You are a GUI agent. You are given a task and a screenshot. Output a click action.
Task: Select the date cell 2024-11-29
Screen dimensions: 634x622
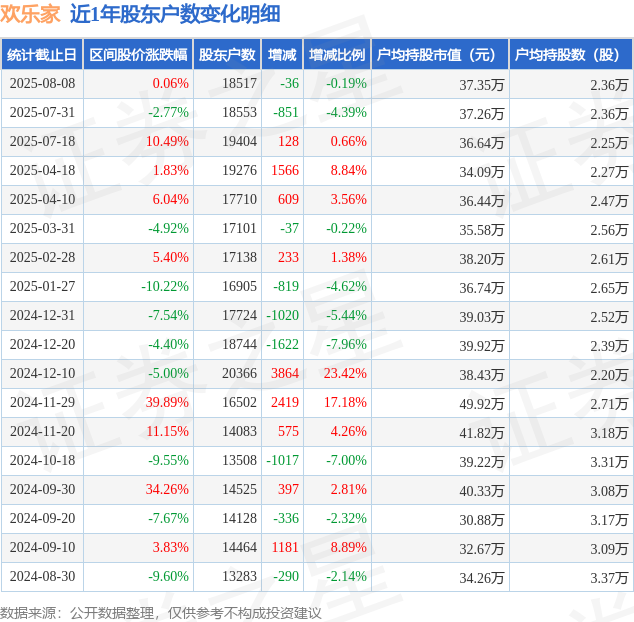tap(42, 402)
